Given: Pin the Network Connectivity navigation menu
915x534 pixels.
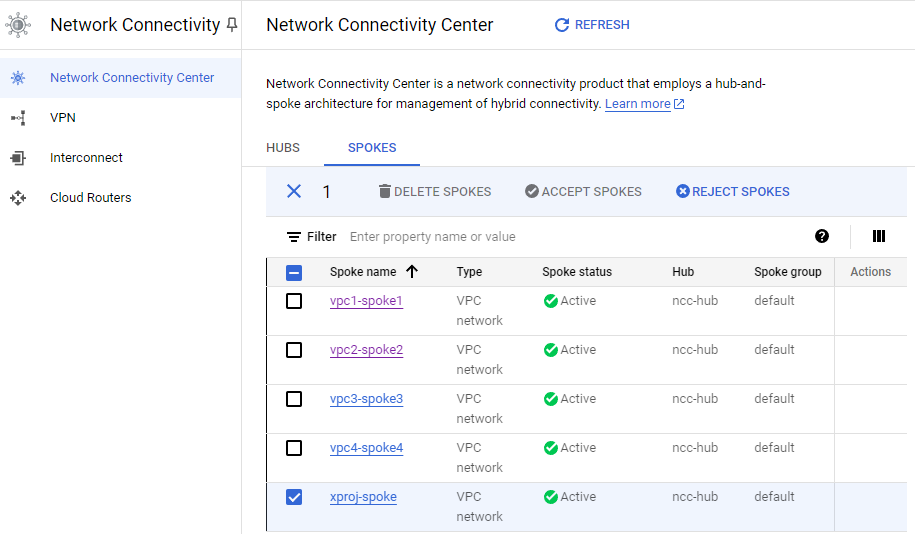Looking at the screenshot, I should click(x=232, y=25).
